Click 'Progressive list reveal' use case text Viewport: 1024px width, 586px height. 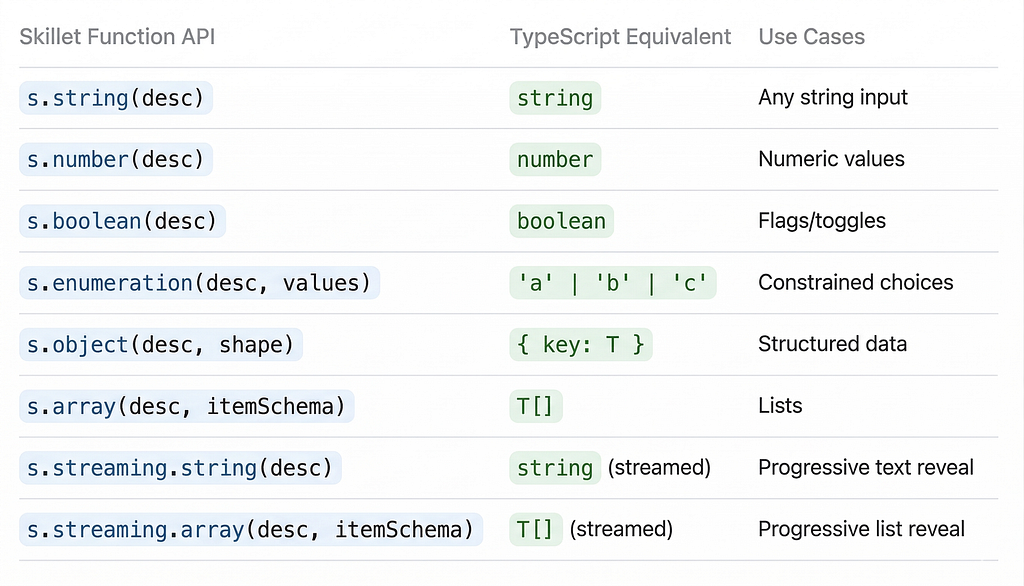point(861,529)
